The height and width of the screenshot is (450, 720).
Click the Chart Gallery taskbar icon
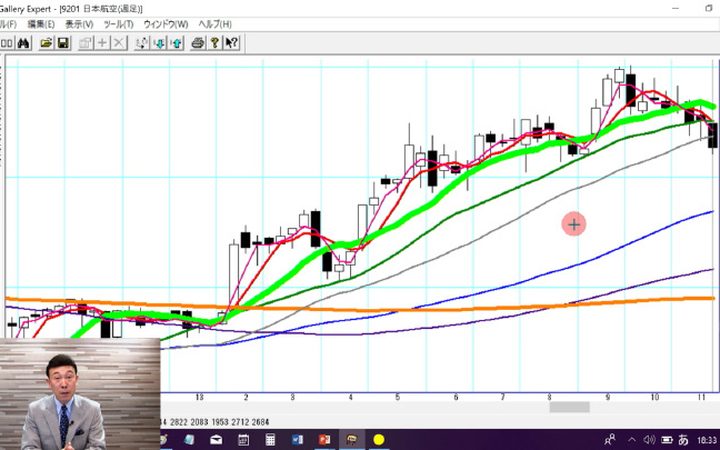[x=352, y=440]
